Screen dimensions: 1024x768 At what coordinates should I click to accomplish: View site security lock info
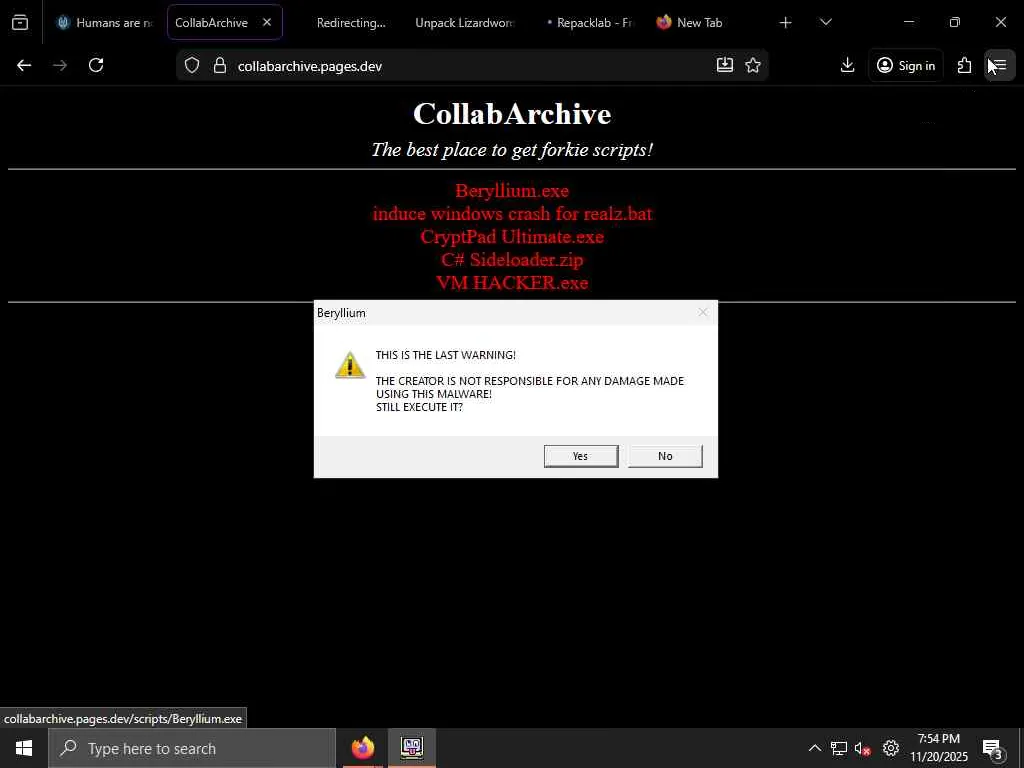click(x=220, y=65)
